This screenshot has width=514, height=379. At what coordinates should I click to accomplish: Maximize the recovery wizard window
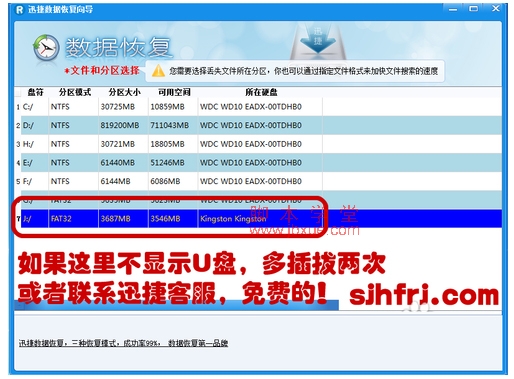tap(473, 9)
